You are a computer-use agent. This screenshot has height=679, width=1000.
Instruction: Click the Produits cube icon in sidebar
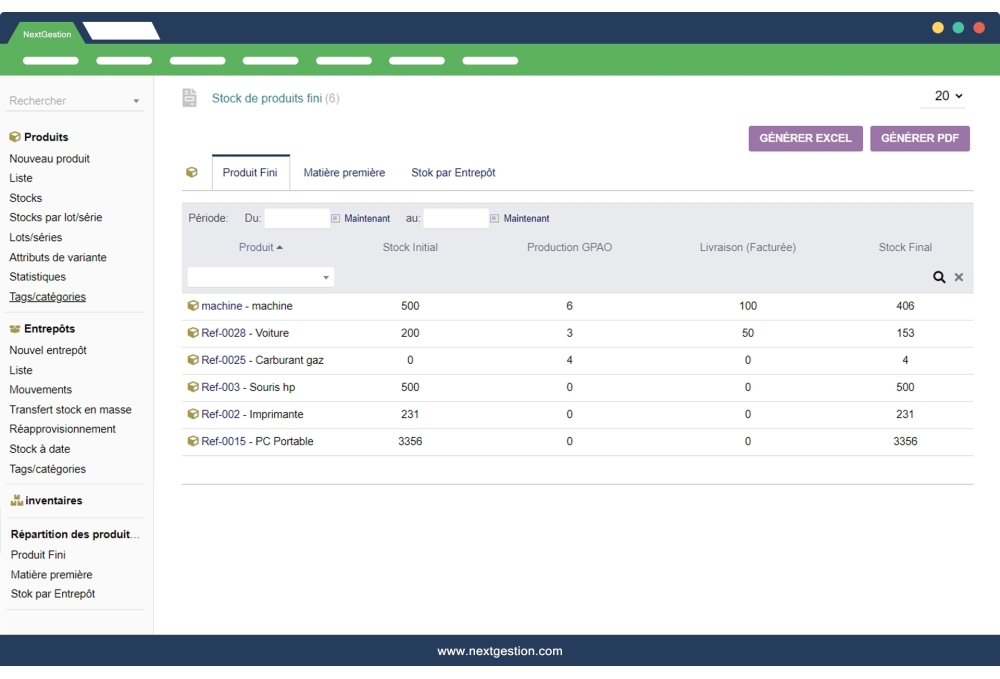13,137
